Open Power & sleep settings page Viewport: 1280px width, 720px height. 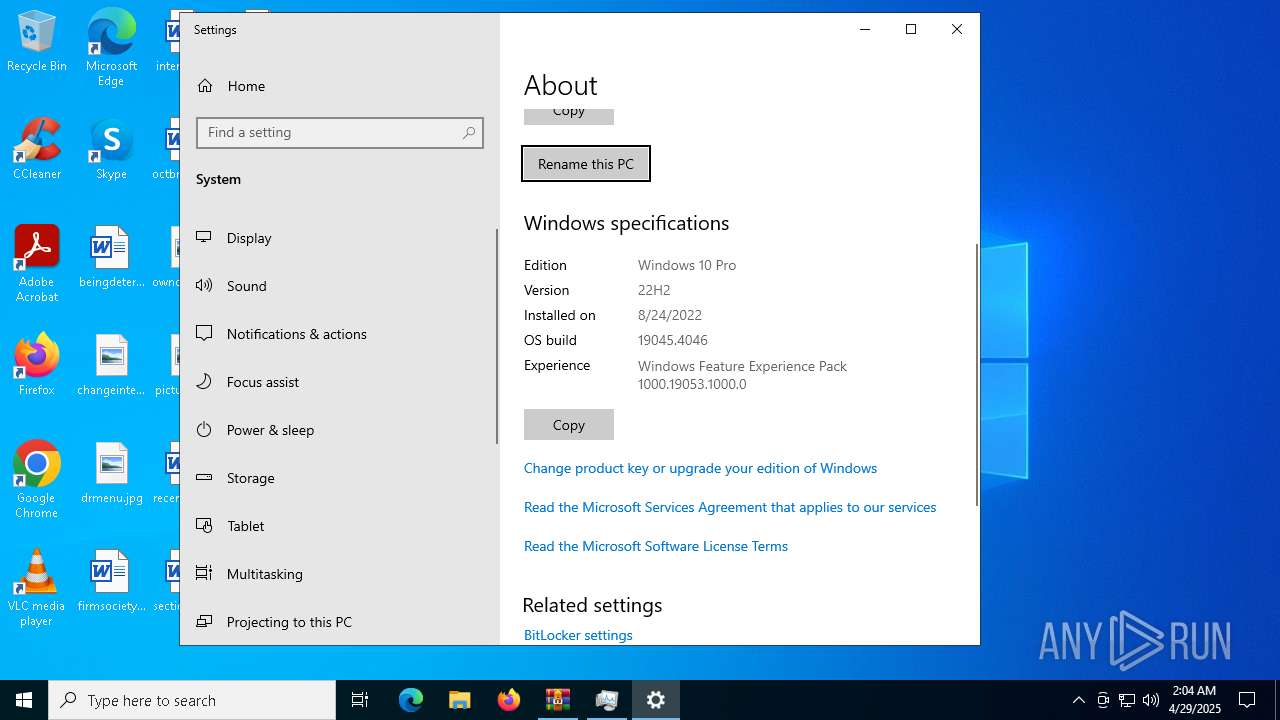(x=340, y=430)
